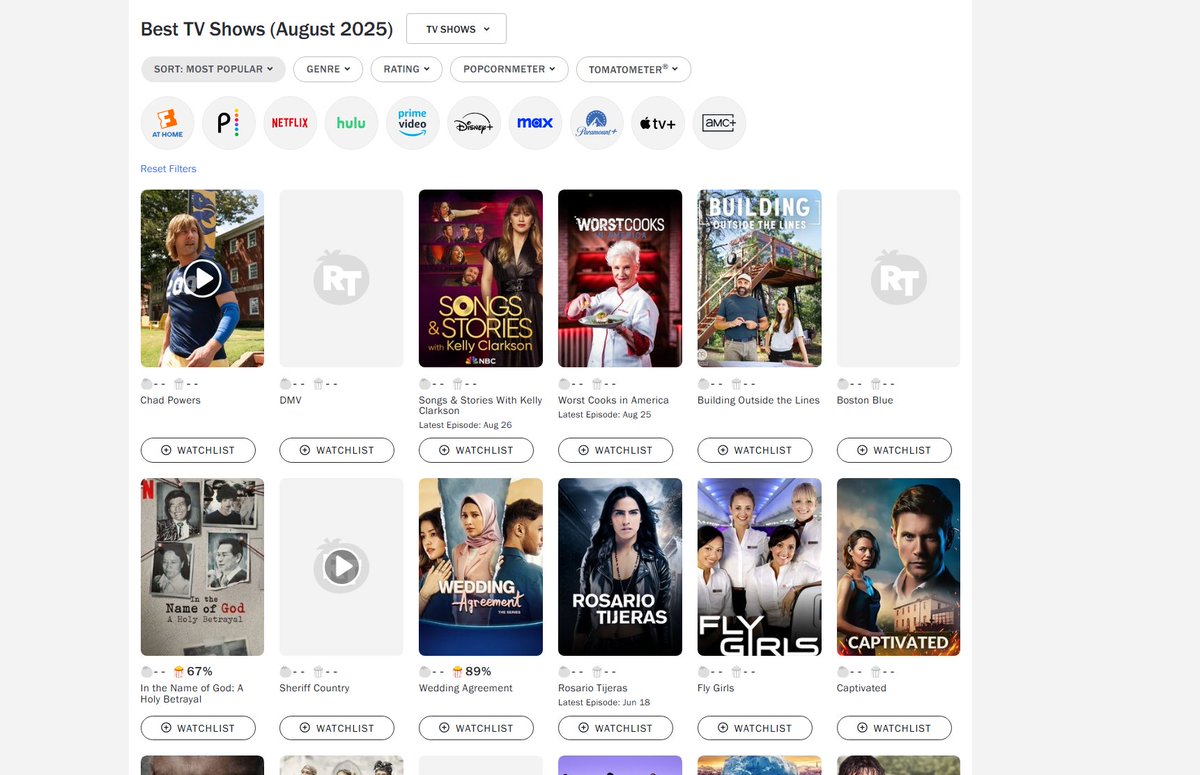Image resolution: width=1200 pixels, height=775 pixels.
Task: Click Songs & Stories With Kelly Clarkson title
Action: [481, 405]
